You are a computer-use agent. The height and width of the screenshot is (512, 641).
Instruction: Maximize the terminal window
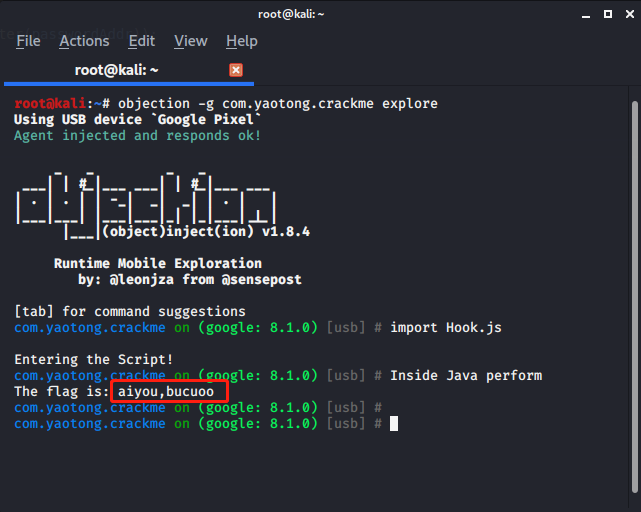(x=608, y=14)
